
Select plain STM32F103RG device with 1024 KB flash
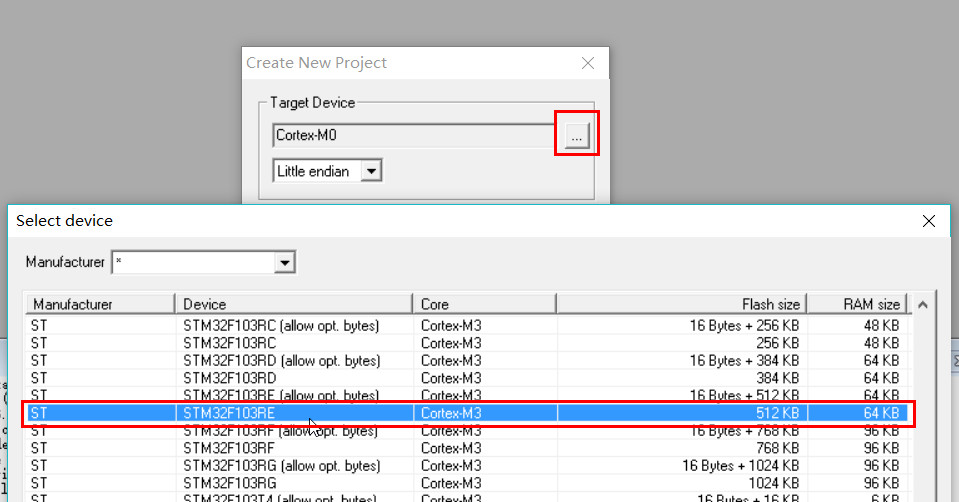pos(468,483)
